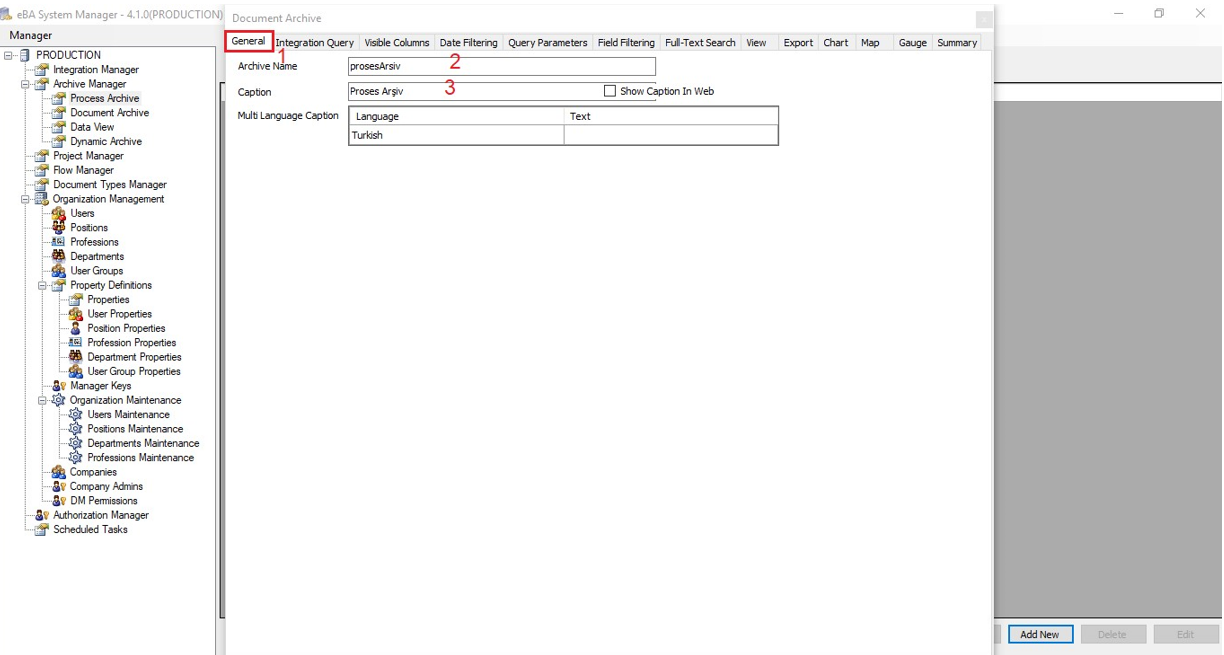Click the Edit button
1224x655 pixels.
coord(1185,635)
